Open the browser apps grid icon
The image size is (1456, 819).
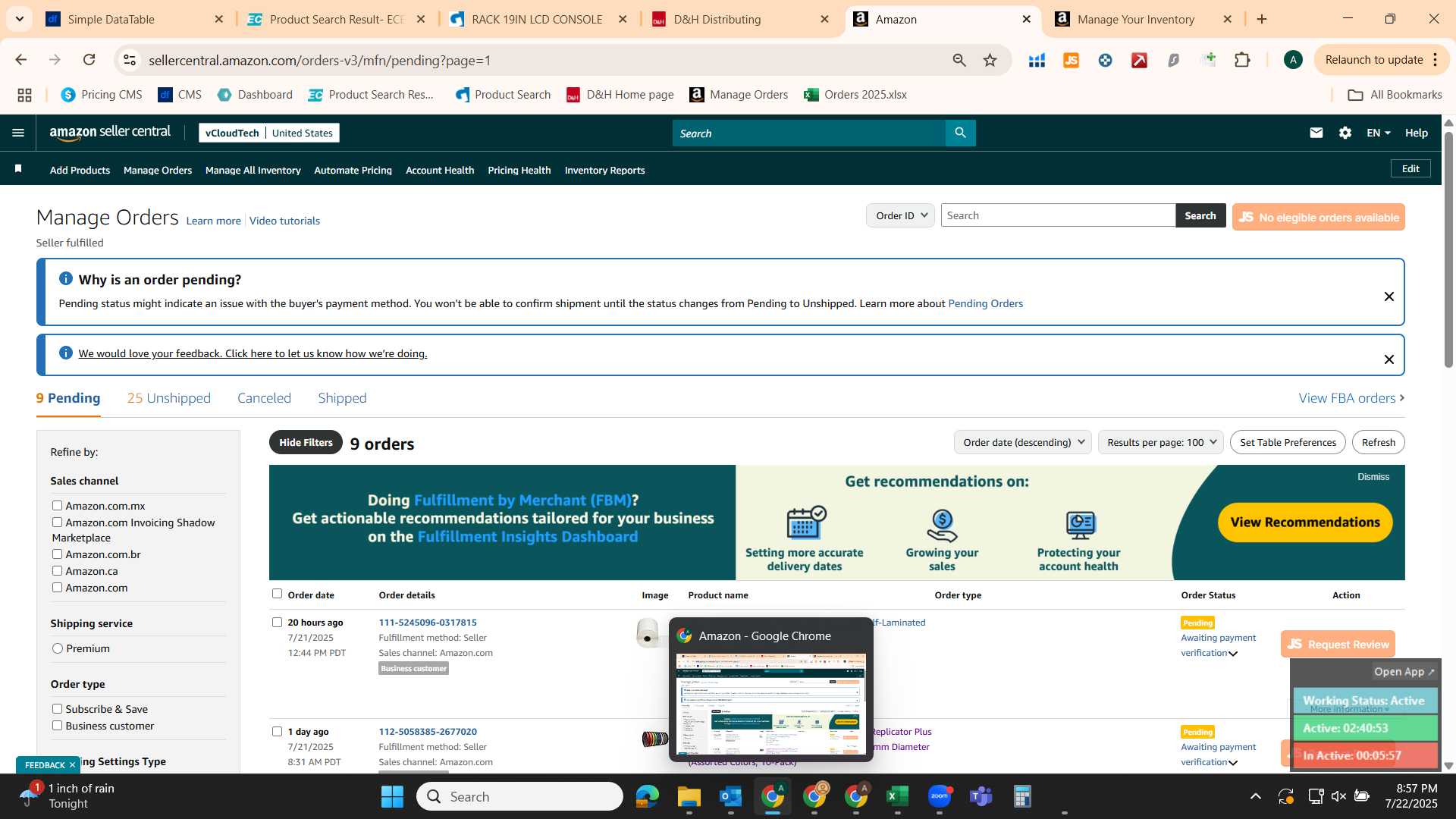[x=24, y=95]
